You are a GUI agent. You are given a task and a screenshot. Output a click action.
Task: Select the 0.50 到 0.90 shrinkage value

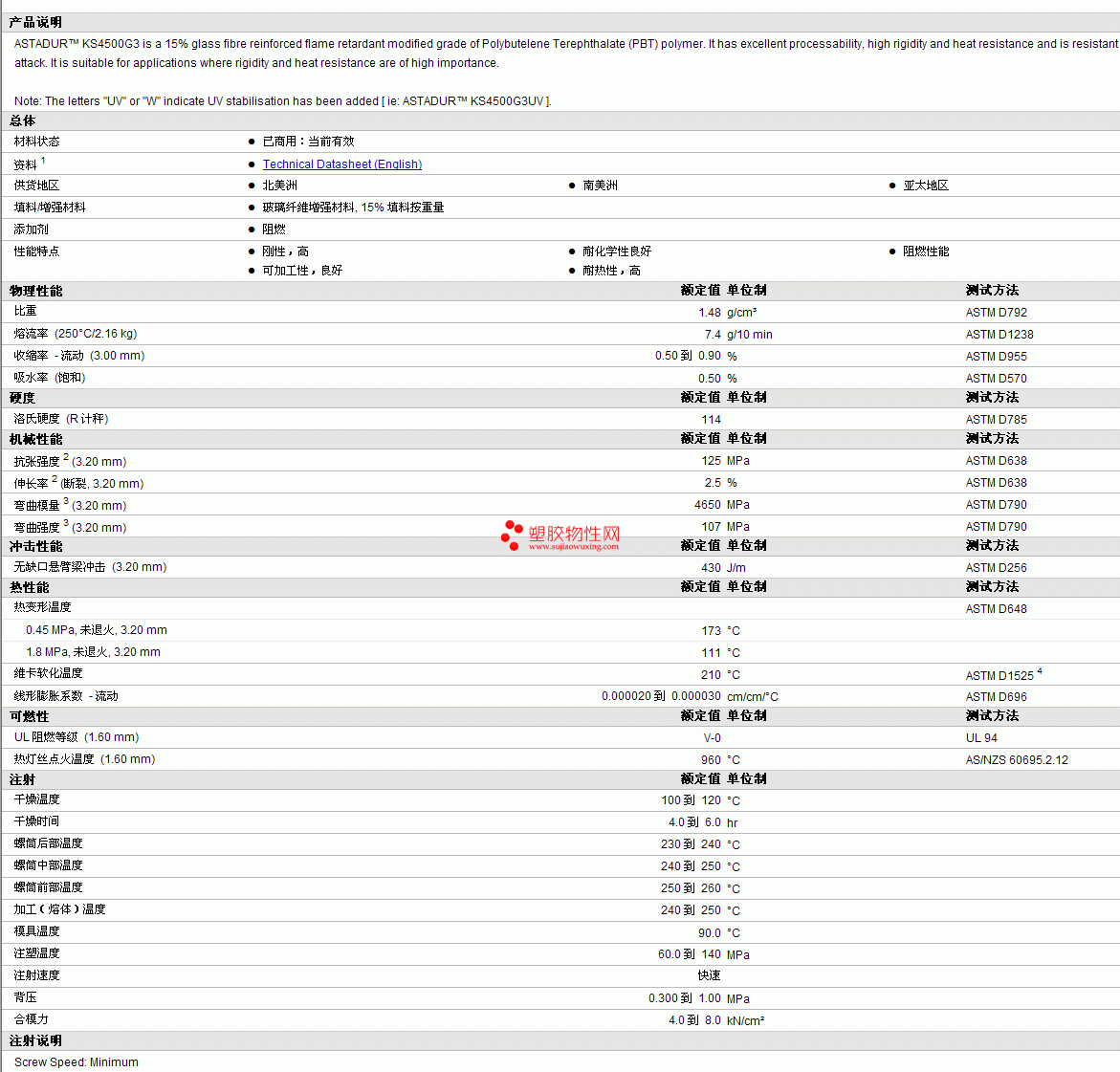(x=688, y=356)
